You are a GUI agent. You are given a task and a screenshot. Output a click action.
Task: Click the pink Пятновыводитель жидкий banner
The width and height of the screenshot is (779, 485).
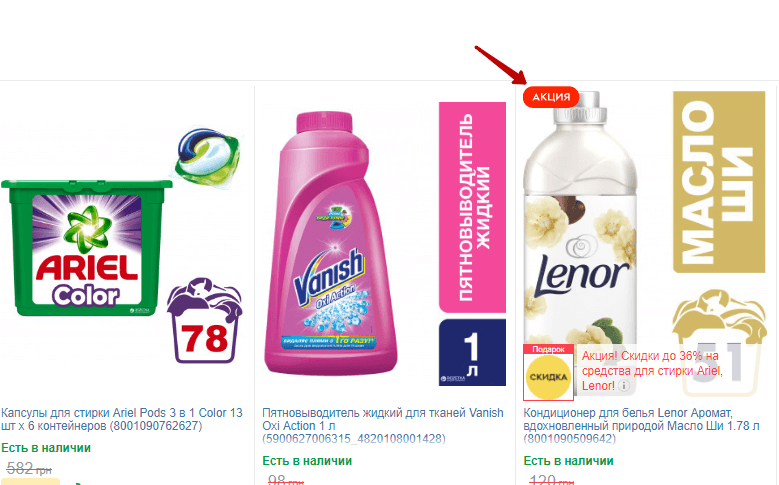pyautogui.click(x=472, y=207)
